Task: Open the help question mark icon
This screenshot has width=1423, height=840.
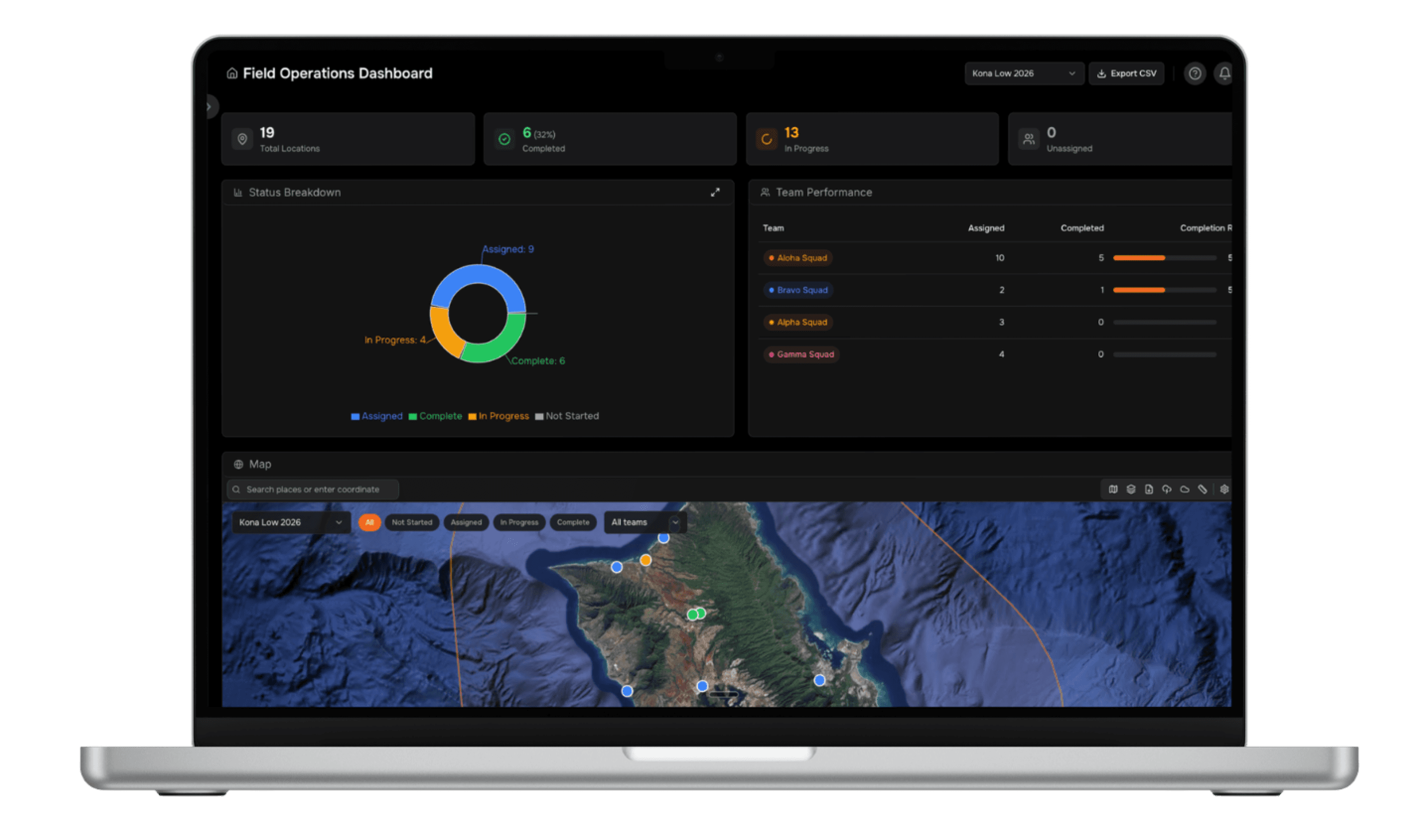Action: 1195,73
